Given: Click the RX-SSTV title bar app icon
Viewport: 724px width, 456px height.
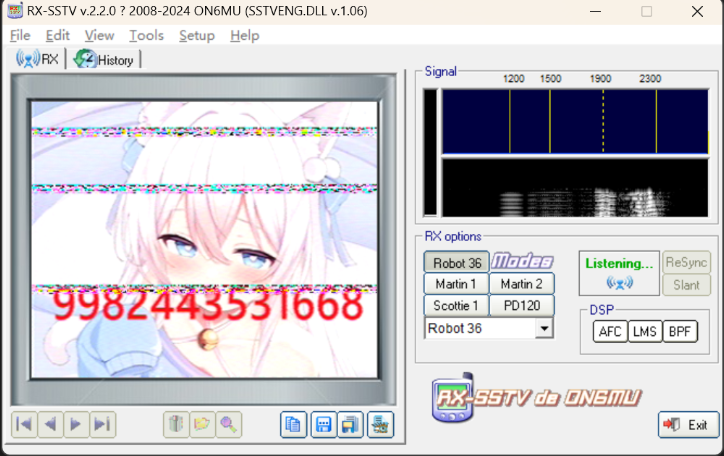Looking at the screenshot, I should (x=15, y=11).
